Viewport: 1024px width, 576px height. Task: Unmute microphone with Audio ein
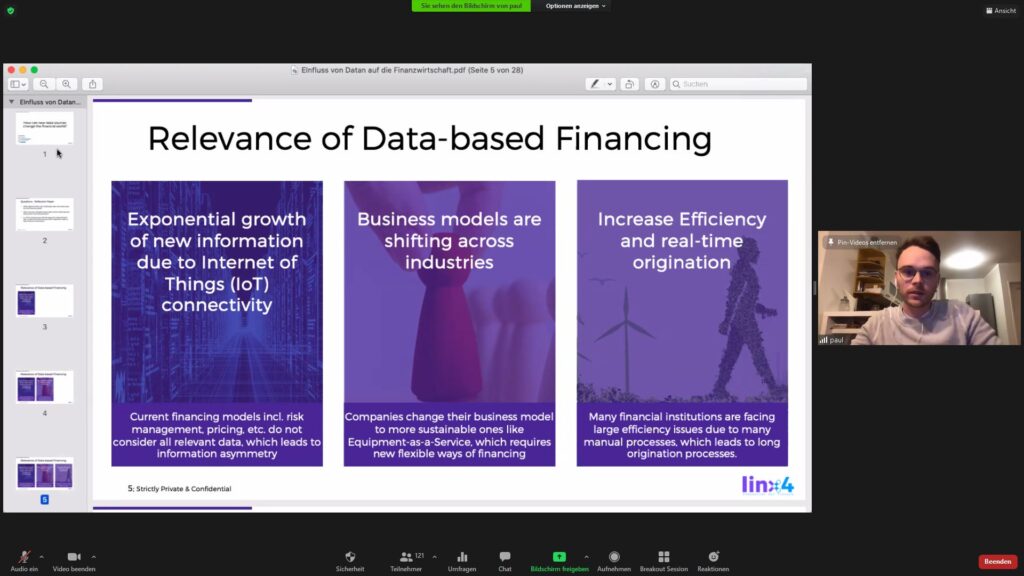[24, 560]
